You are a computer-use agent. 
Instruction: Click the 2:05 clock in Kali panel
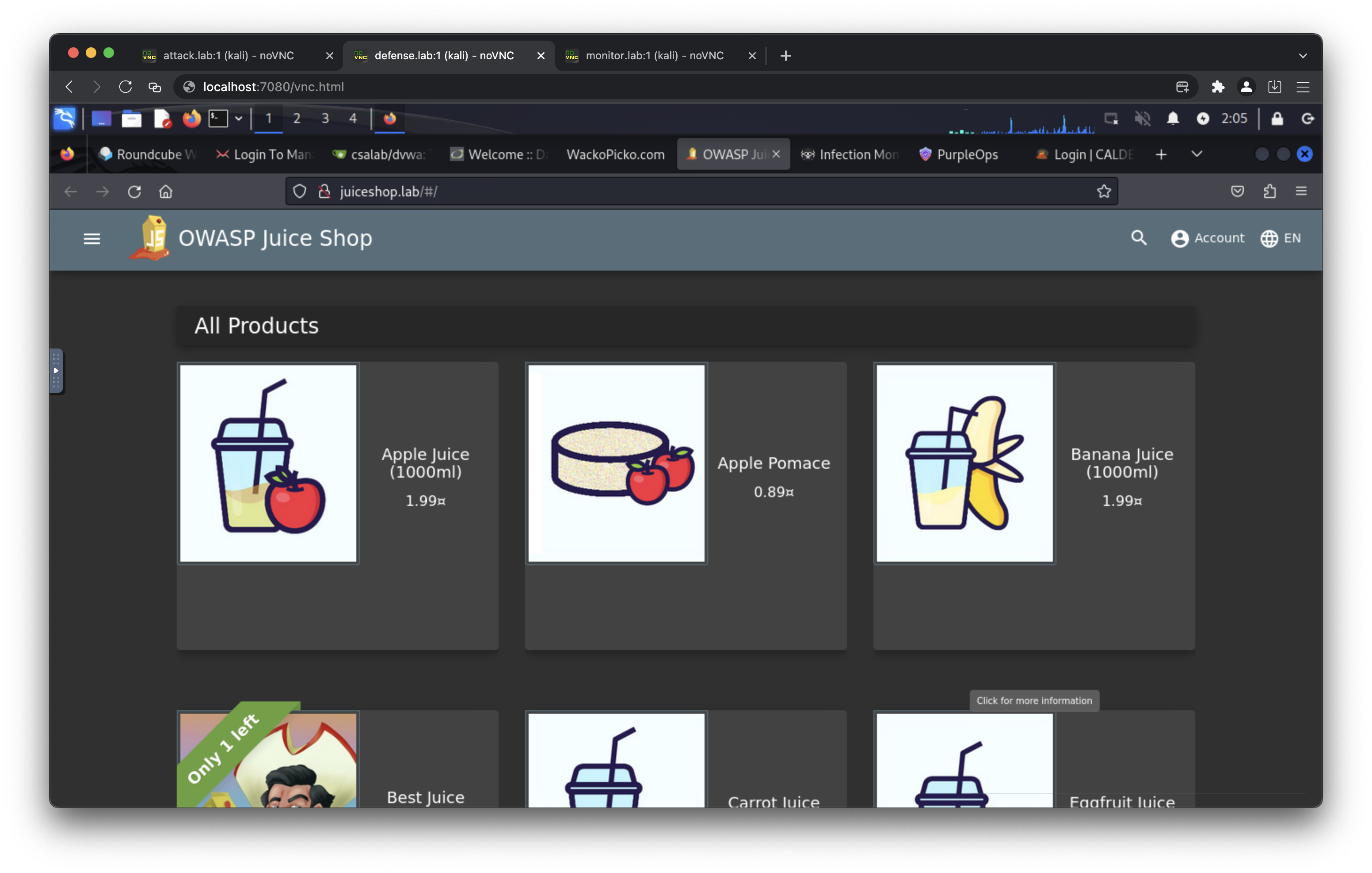click(1234, 119)
